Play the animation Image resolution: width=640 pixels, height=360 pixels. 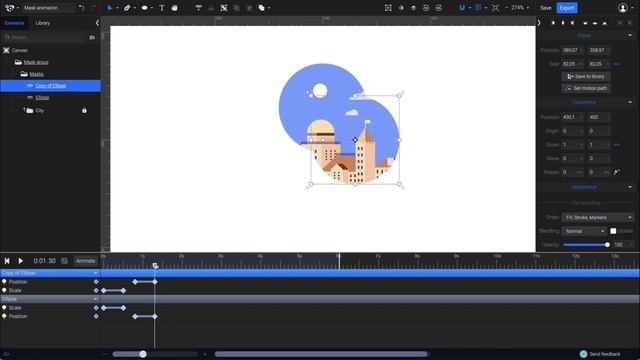click(x=20, y=261)
